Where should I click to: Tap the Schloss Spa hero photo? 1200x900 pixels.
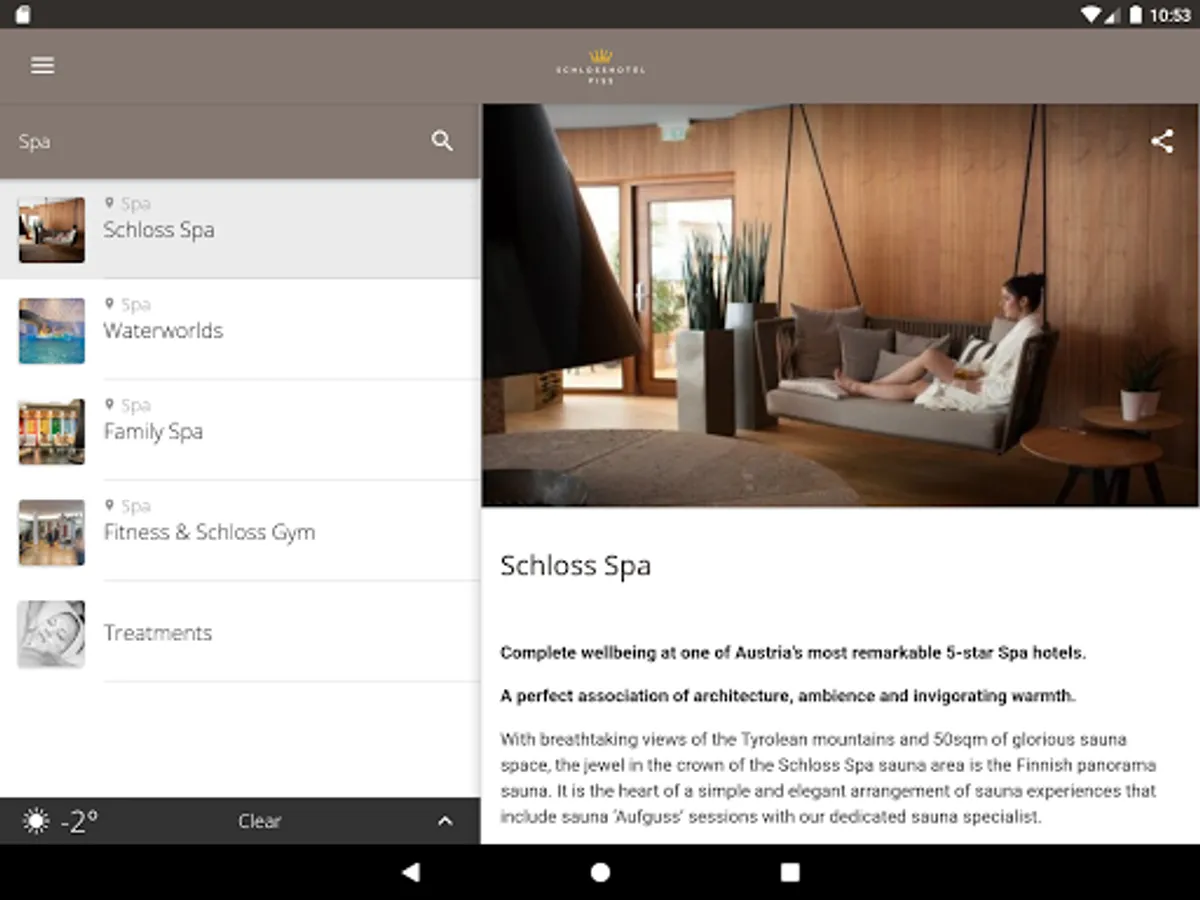tap(840, 306)
